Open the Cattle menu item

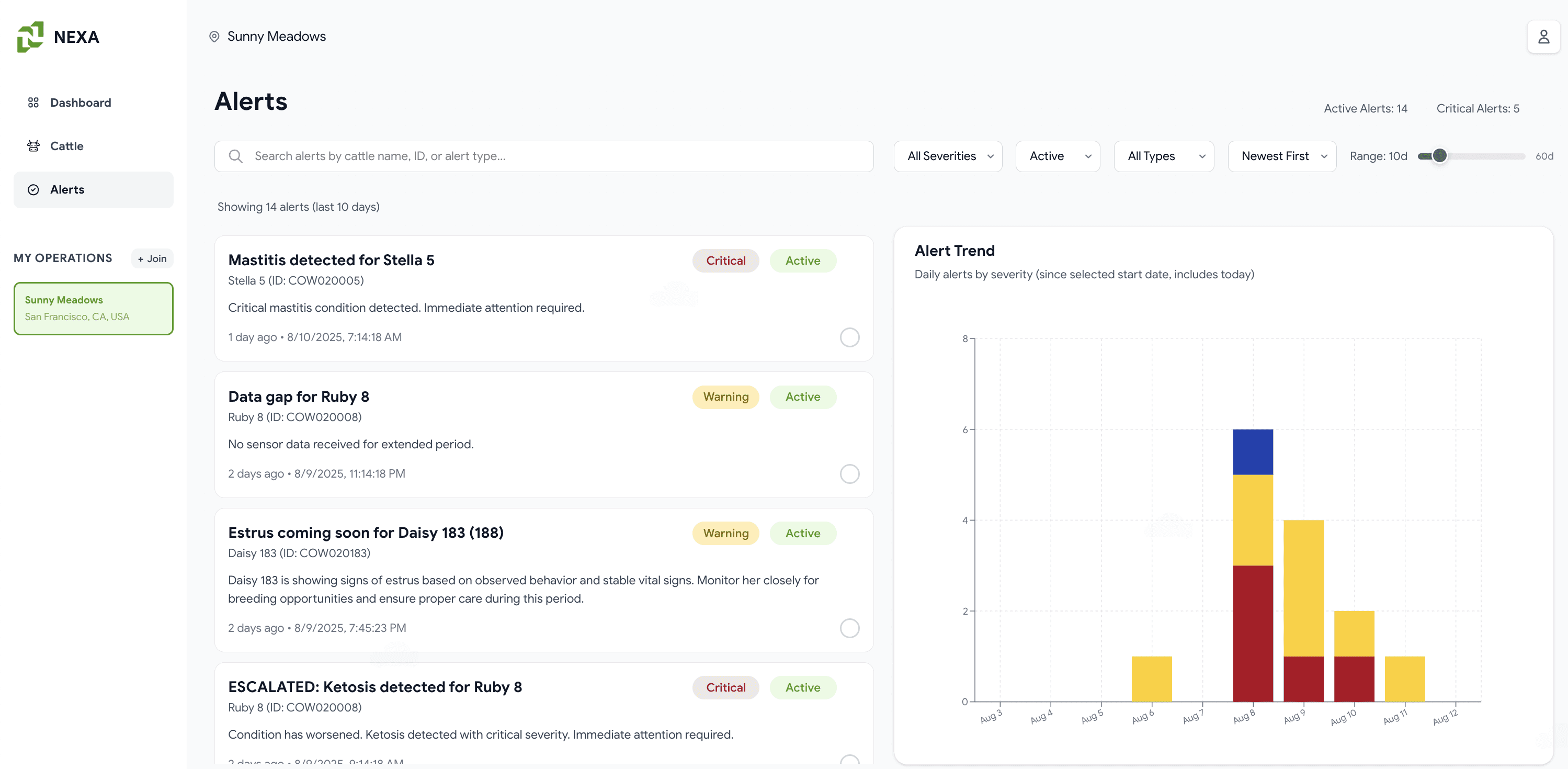(x=67, y=146)
